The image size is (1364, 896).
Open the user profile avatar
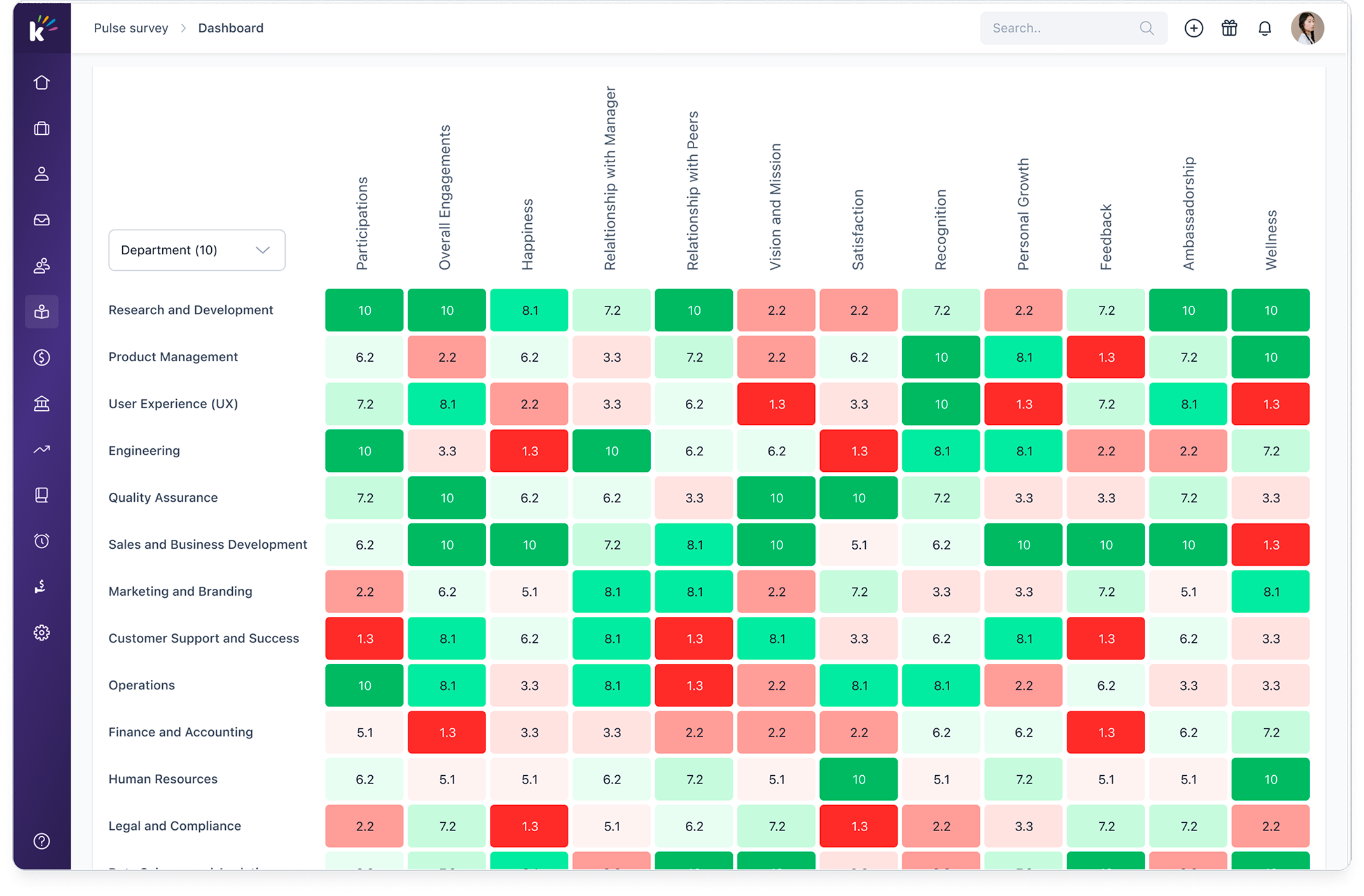pos(1307,28)
